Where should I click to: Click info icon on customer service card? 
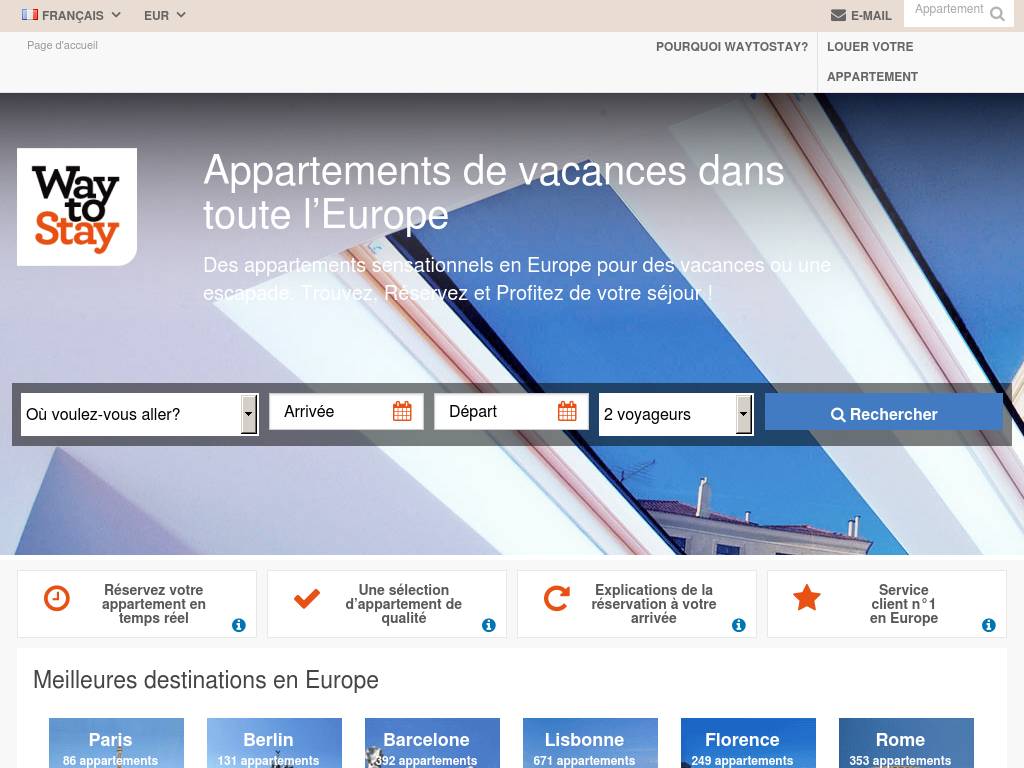pyautogui.click(x=989, y=625)
